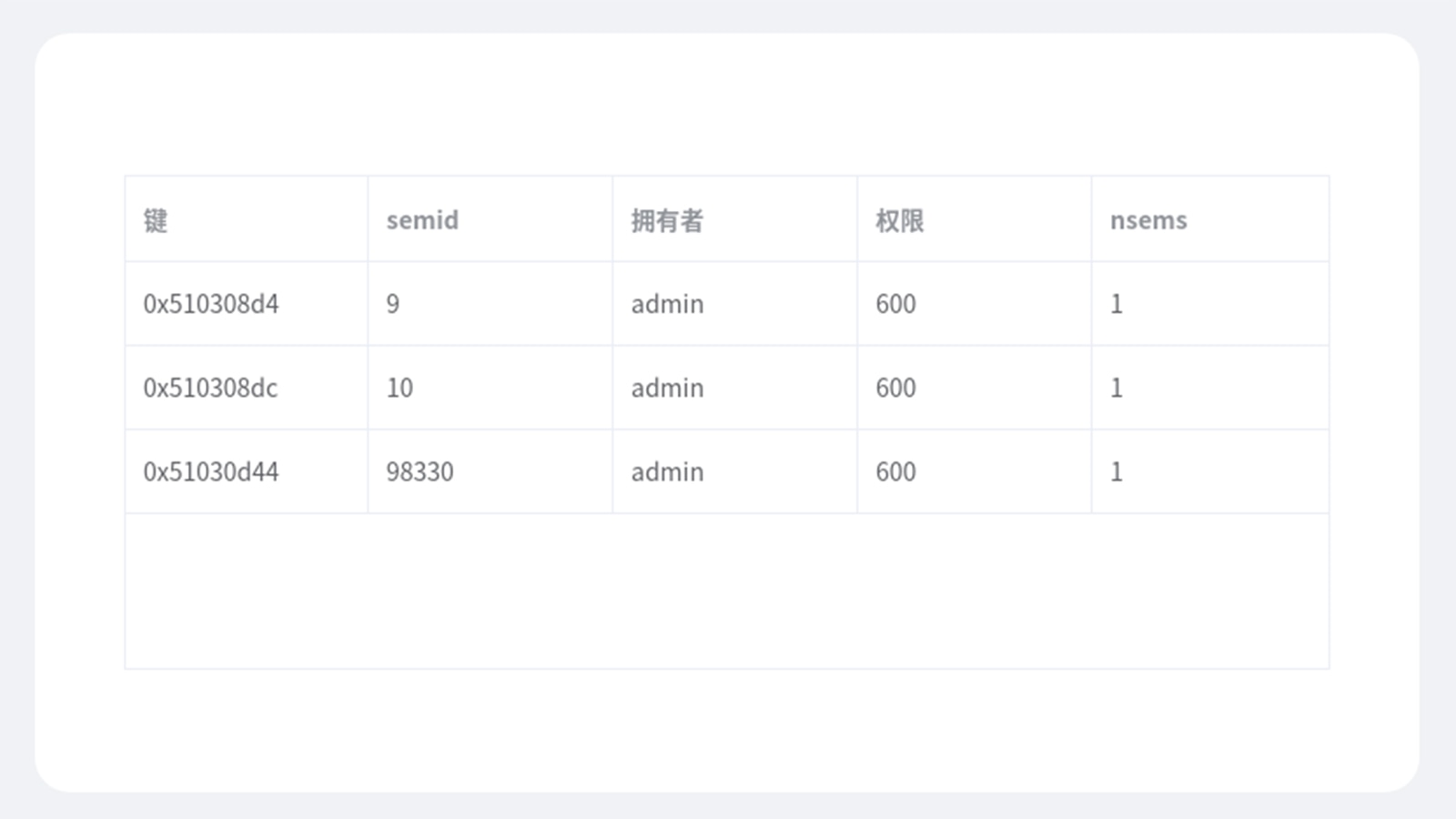Screen dimensions: 1456x819
Task: Select key cell 0x510308dc
Action: 210,388
